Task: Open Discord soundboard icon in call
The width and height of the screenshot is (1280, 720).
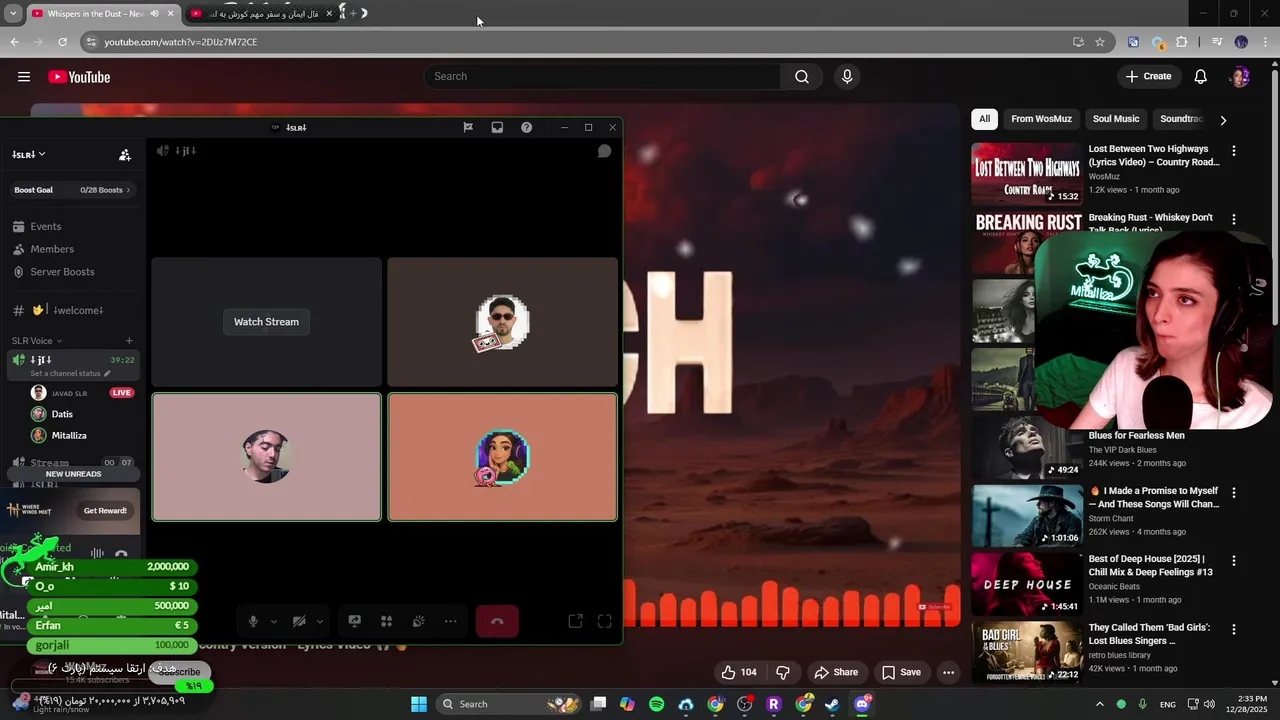Action: (419, 621)
